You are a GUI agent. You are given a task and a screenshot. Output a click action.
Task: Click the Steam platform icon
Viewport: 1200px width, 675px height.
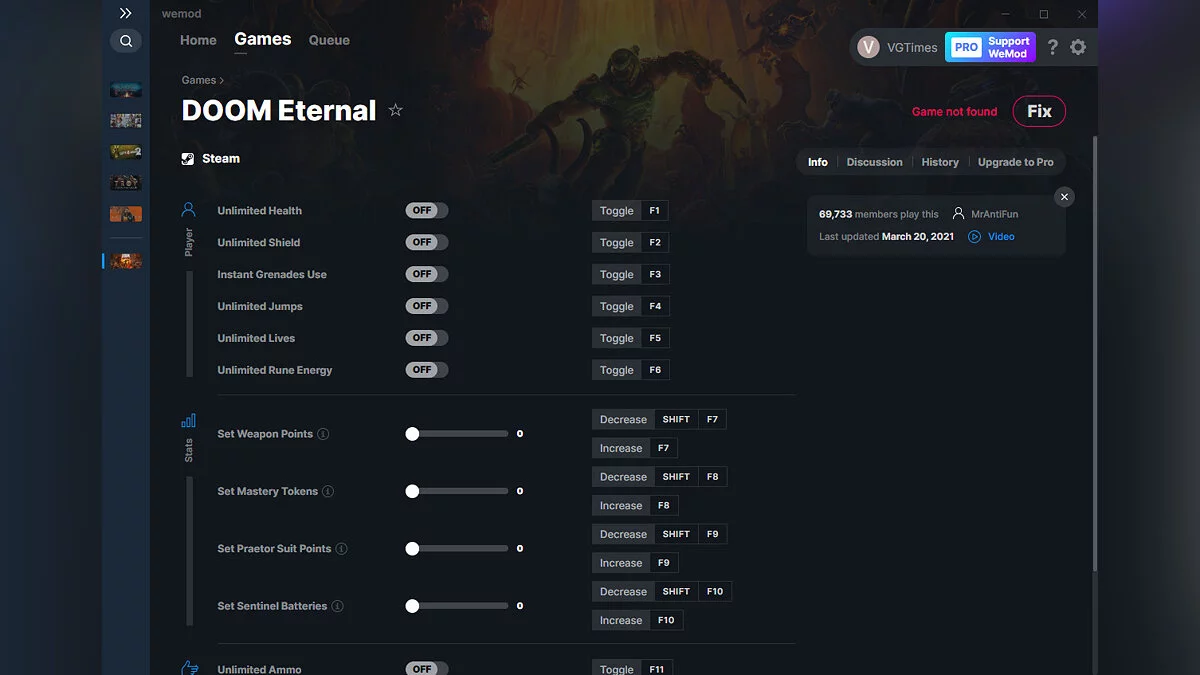(186, 157)
